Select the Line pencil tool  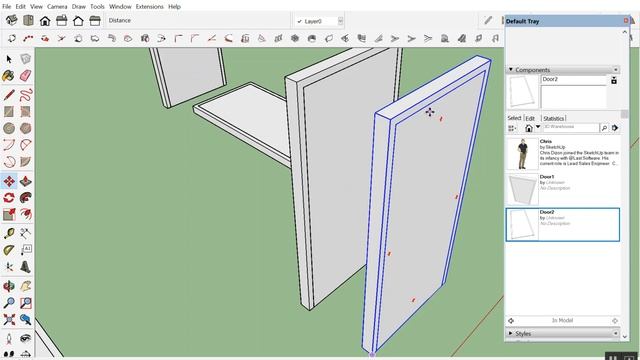(9, 95)
